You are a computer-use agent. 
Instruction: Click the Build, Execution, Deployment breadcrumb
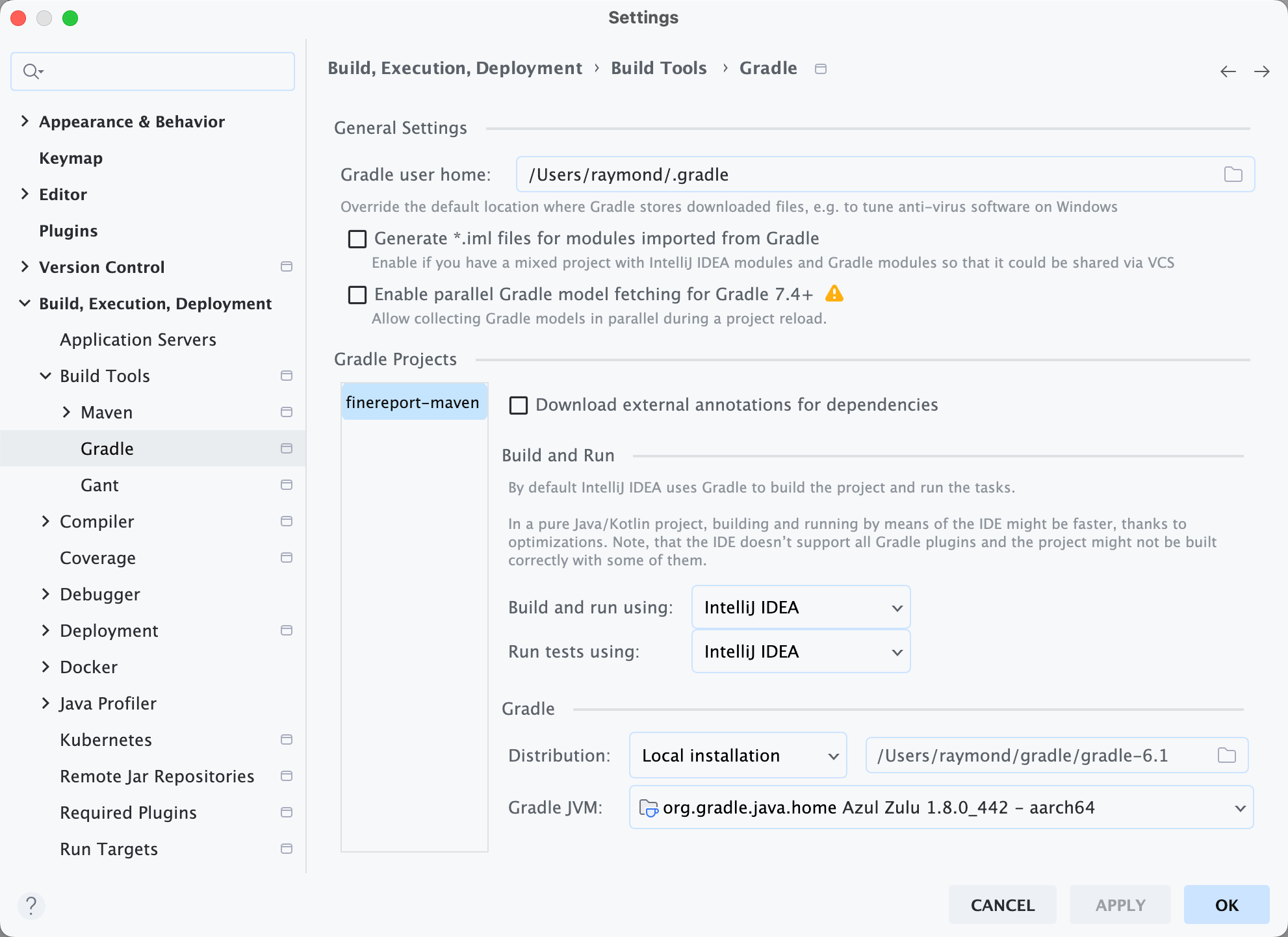click(x=455, y=68)
